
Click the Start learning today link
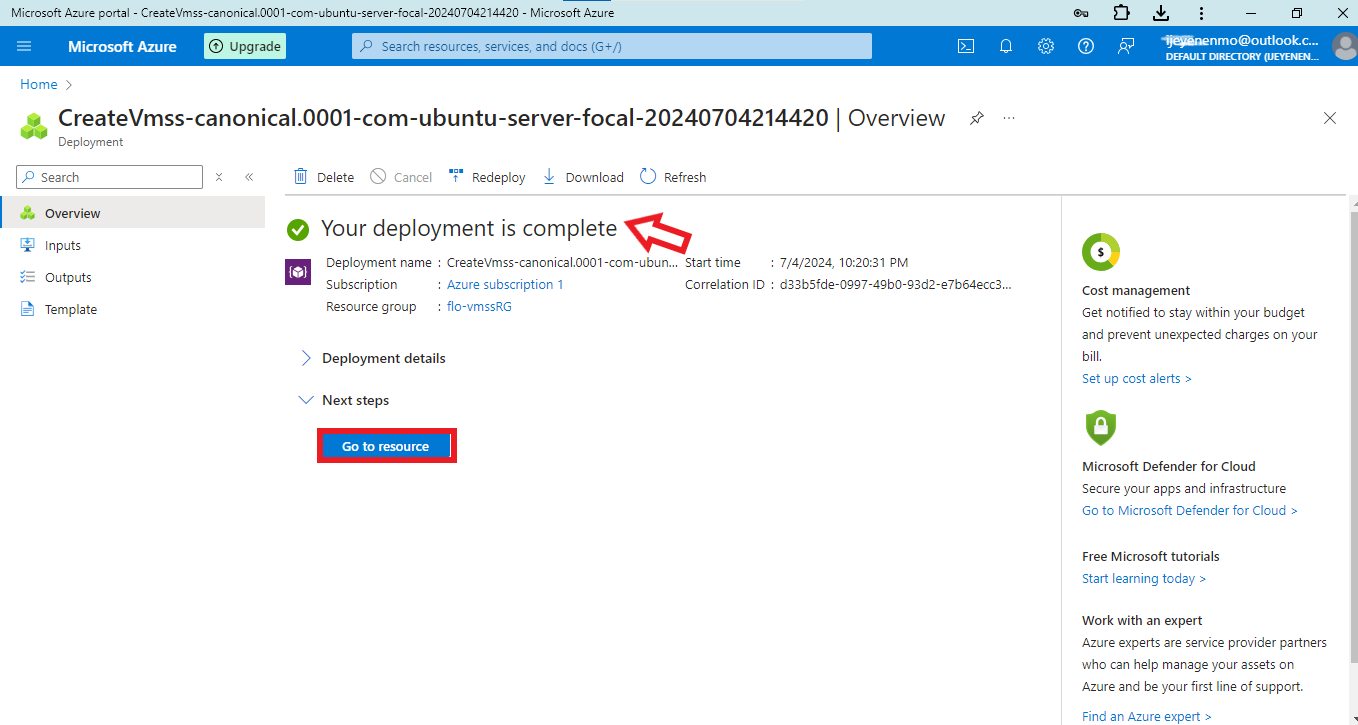pyautogui.click(x=1144, y=578)
